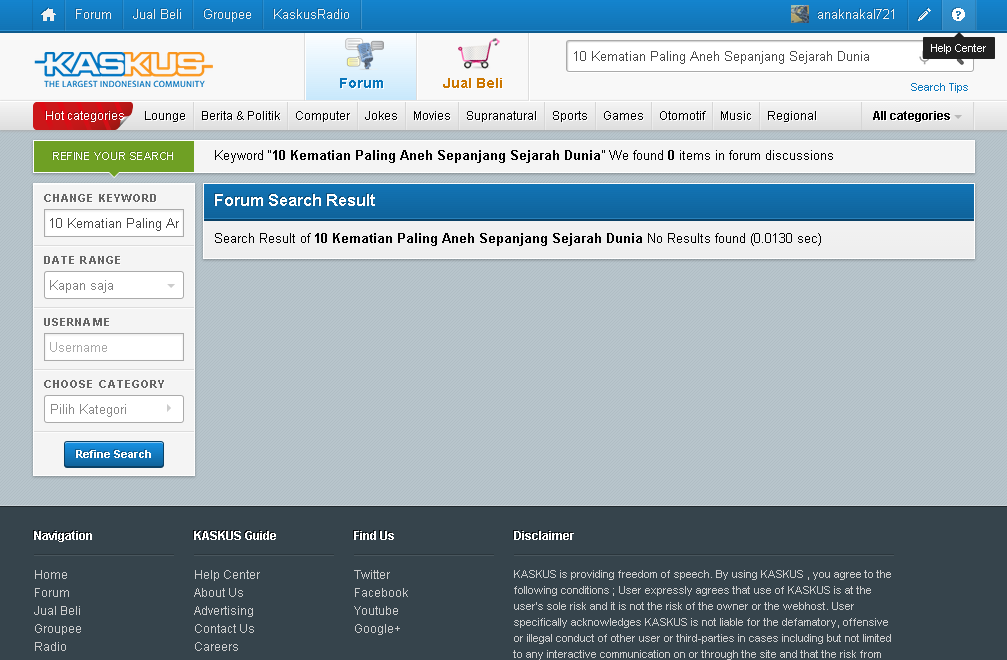This screenshot has width=1007, height=660.
Task: Open Help Center question mark icon
Action: click(x=958, y=15)
